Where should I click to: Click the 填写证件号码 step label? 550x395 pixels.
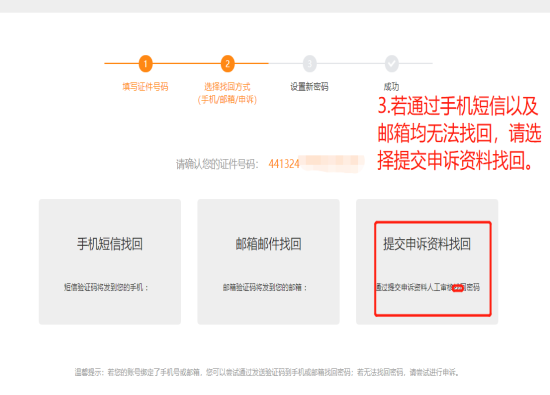pos(145,87)
